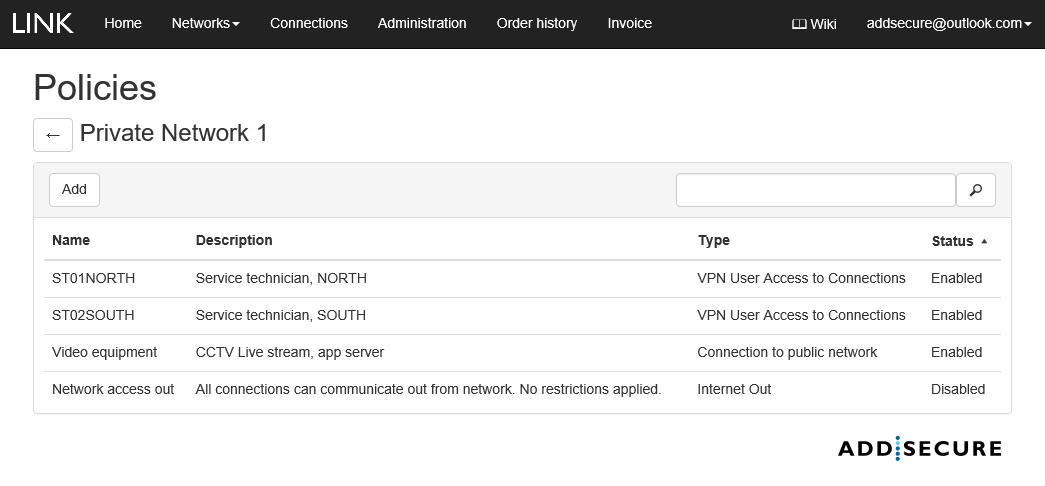
Task: Sort by Status column arrow
Action: pyautogui.click(x=984, y=241)
